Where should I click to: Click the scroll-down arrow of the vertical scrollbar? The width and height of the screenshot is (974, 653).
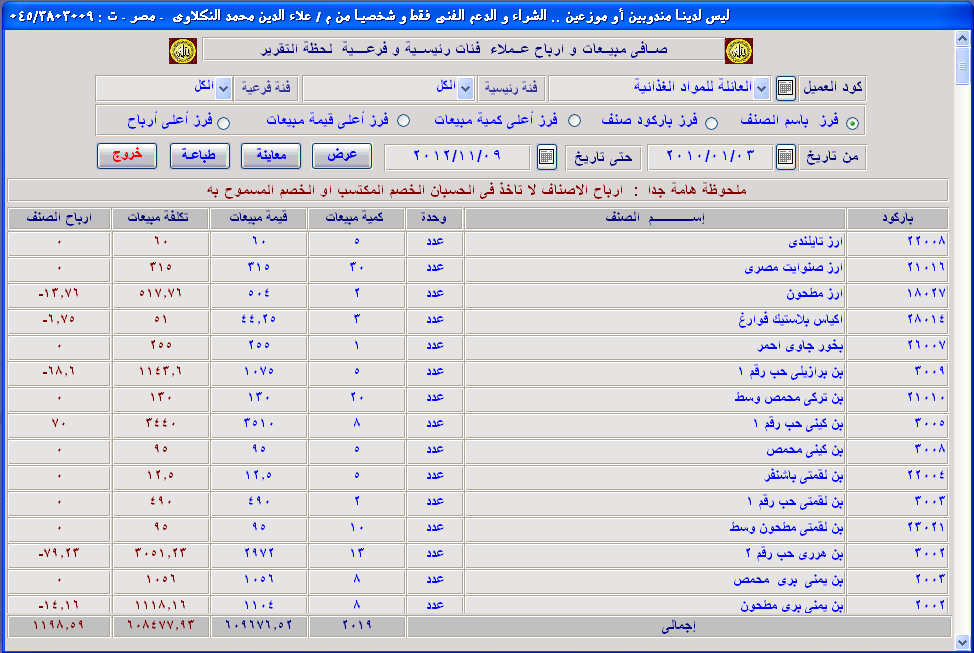(962, 641)
